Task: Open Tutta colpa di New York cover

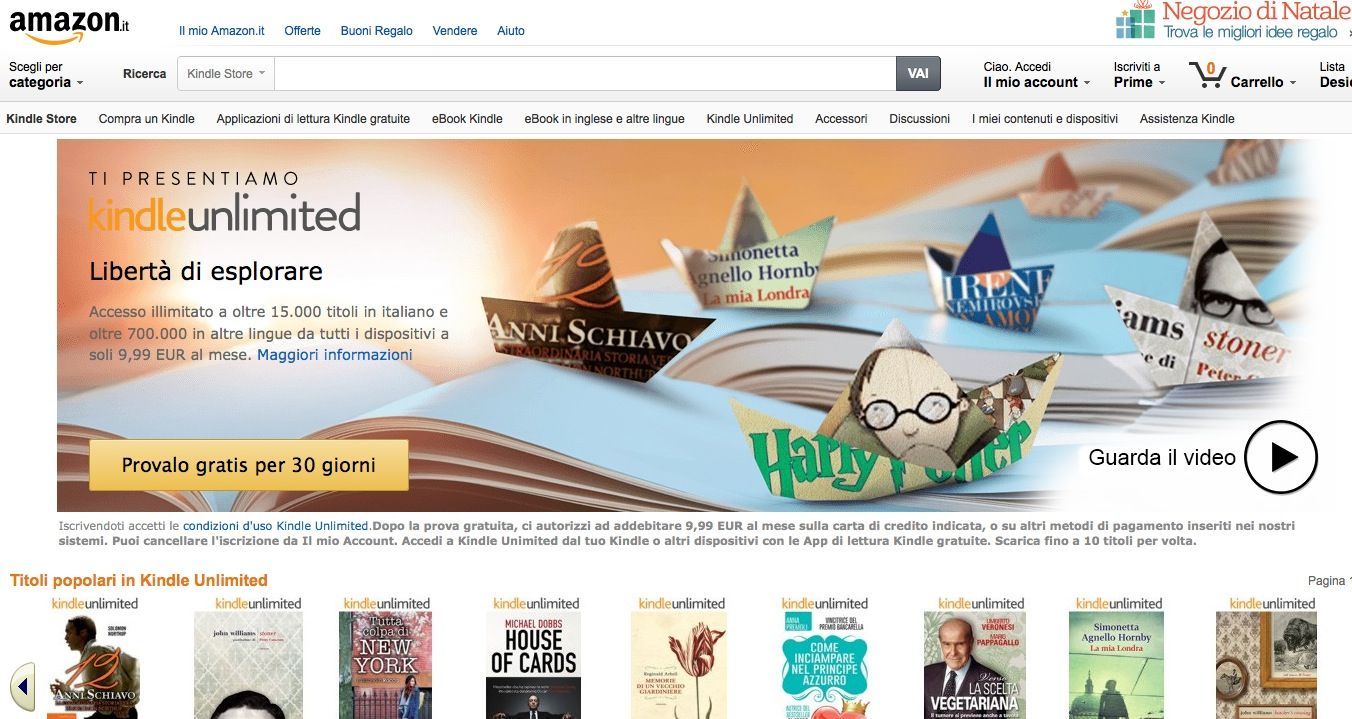Action: (385, 665)
